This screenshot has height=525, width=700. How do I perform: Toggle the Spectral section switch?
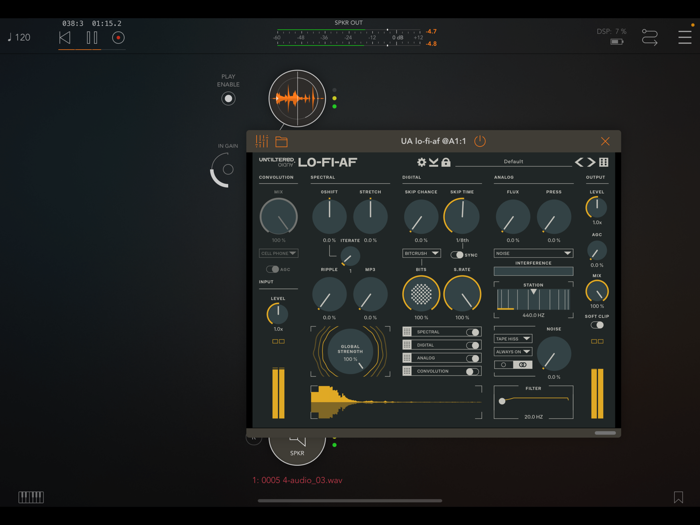click(473, 332)
